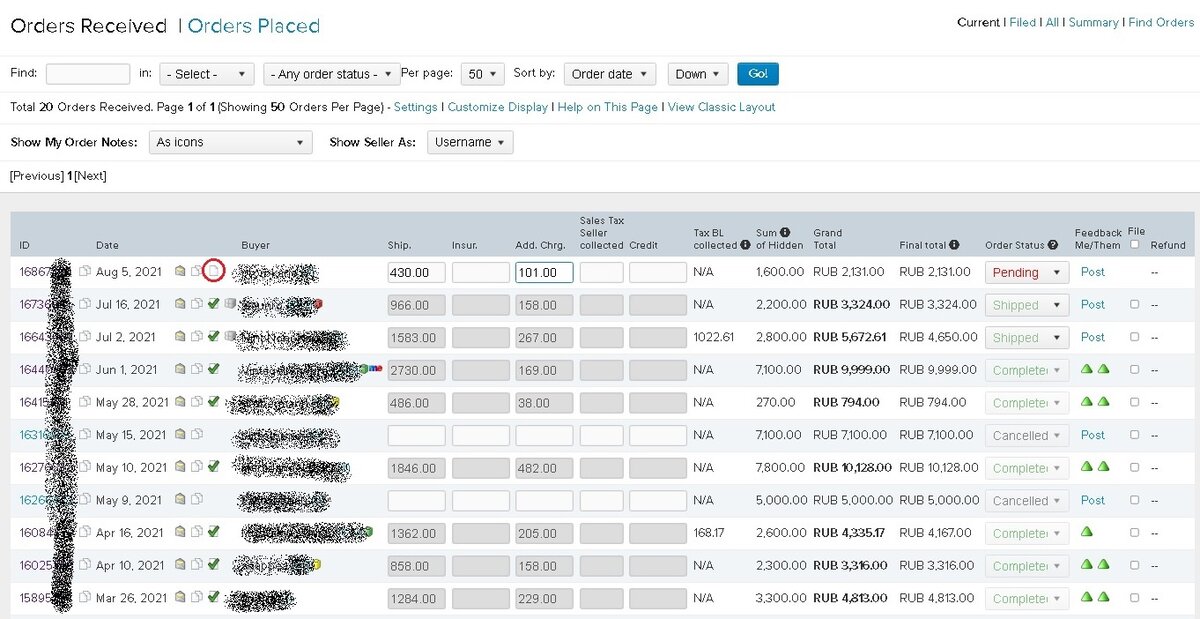This screenshot has height=619, width=1200.
Task: Open the Sort by Order date dropdown
Action: click(610, 74)
